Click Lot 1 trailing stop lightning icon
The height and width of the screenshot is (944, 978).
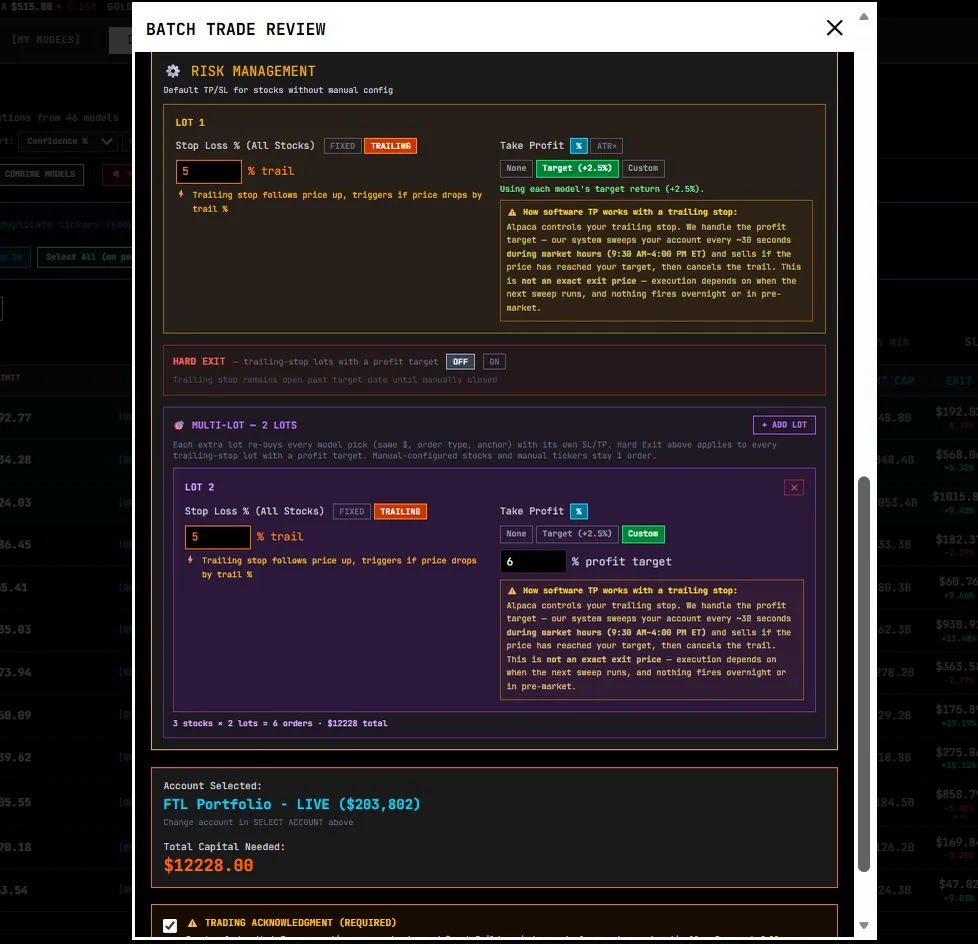[181, 194]
